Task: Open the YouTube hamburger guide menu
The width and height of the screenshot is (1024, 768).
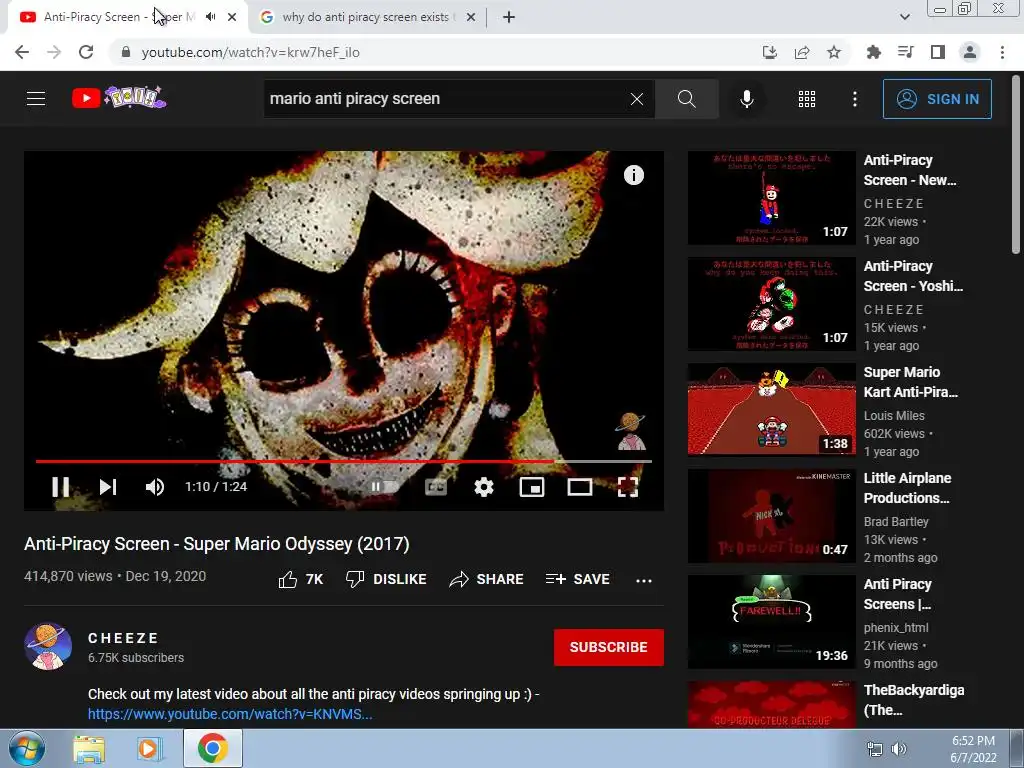Action: tap(36, 99)
